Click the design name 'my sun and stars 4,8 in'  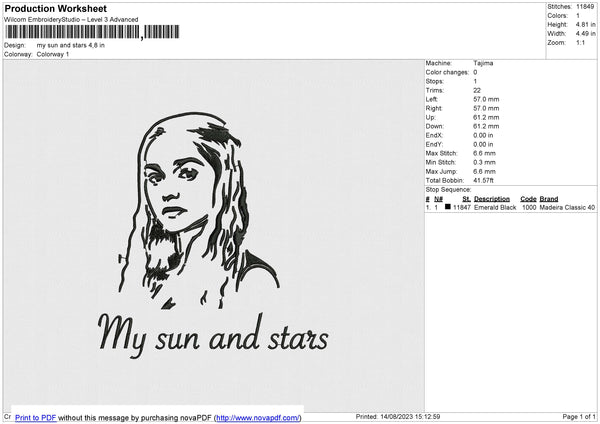(70, 45)
